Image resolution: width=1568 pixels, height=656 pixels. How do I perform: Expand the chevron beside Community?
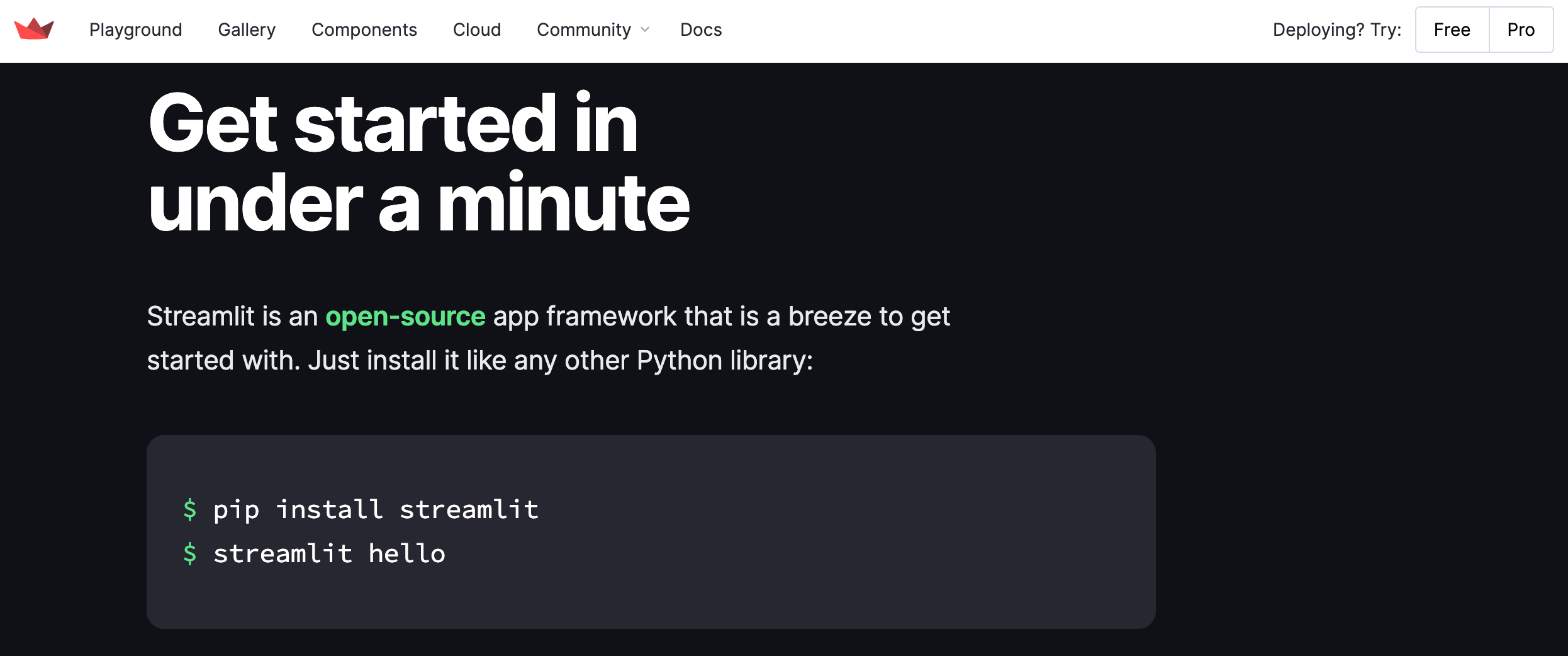click(645, 30)
